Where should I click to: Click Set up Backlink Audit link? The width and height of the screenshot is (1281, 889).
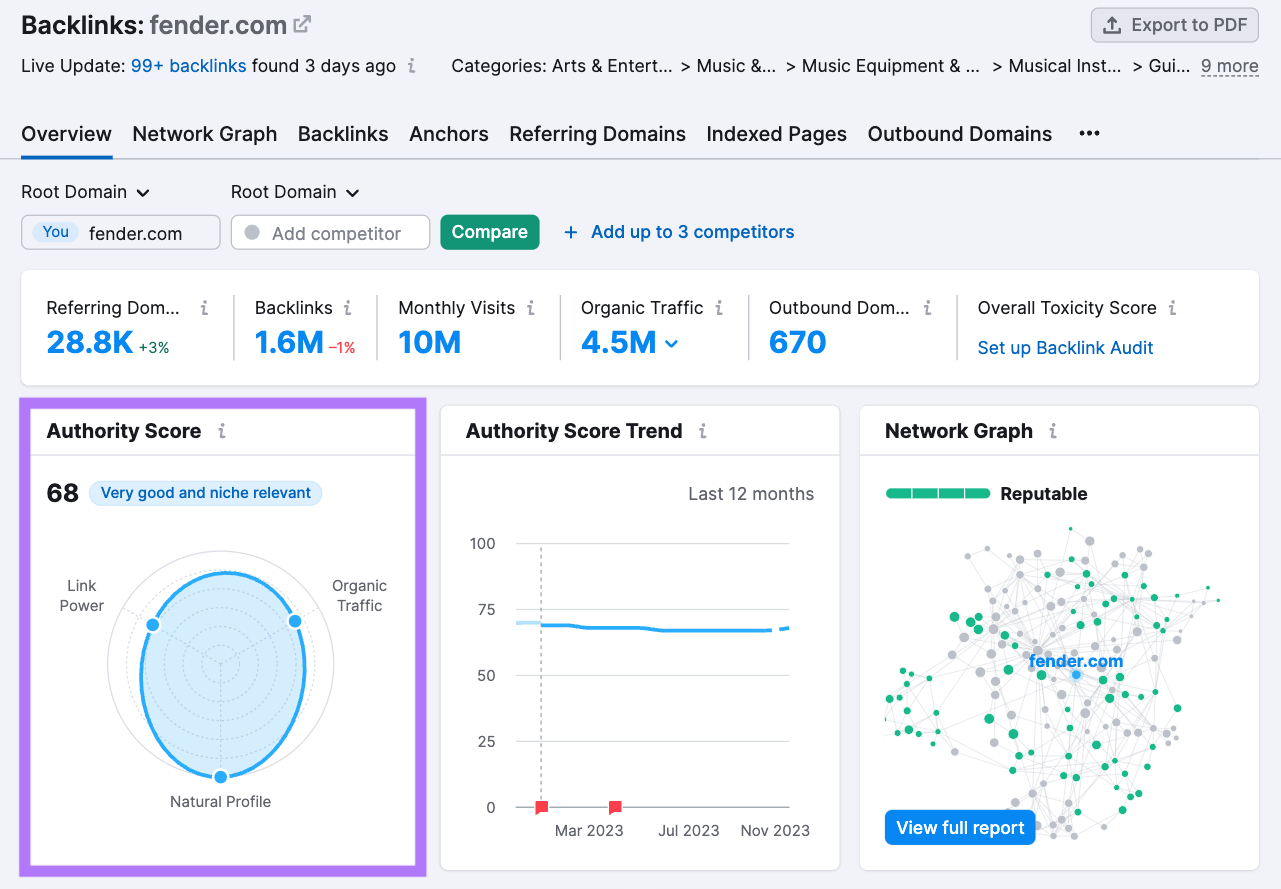coord(1066,348)
